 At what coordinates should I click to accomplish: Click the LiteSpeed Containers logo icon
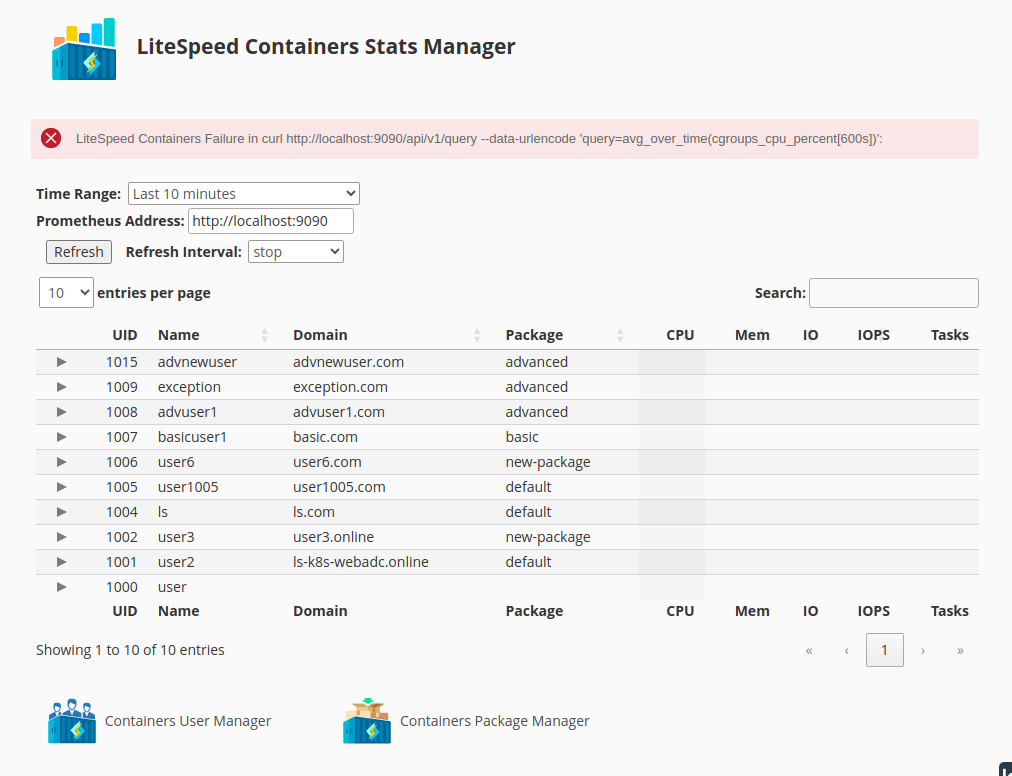[x=83, y=47]
